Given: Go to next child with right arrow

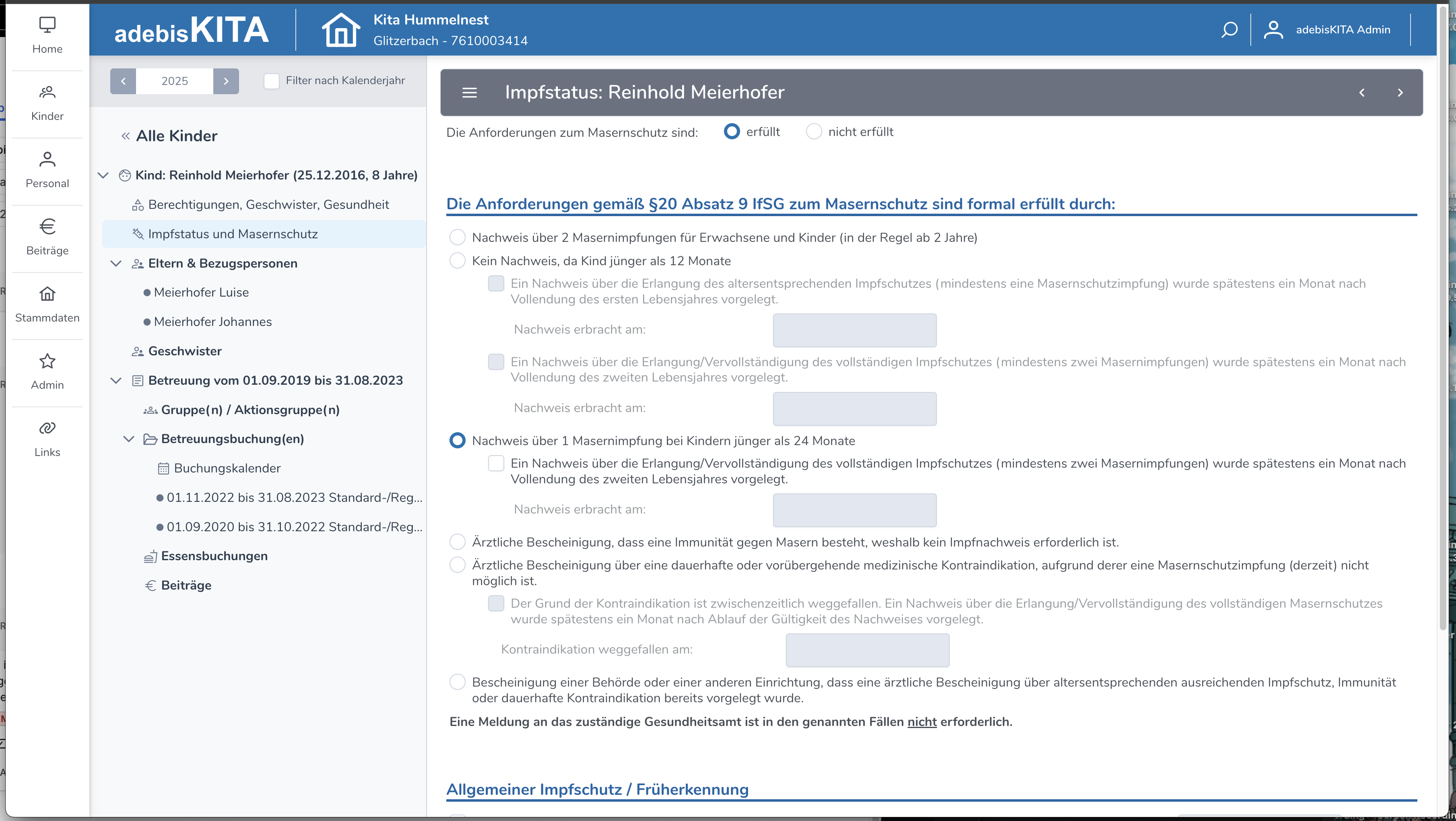Looking at the screenshot, I should point(1400,93).
